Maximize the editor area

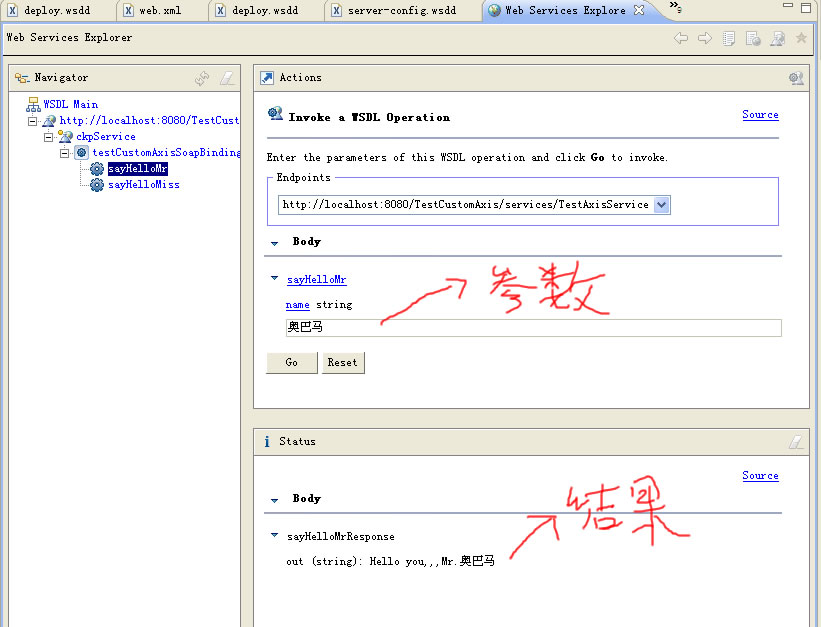tap(806, 7)
